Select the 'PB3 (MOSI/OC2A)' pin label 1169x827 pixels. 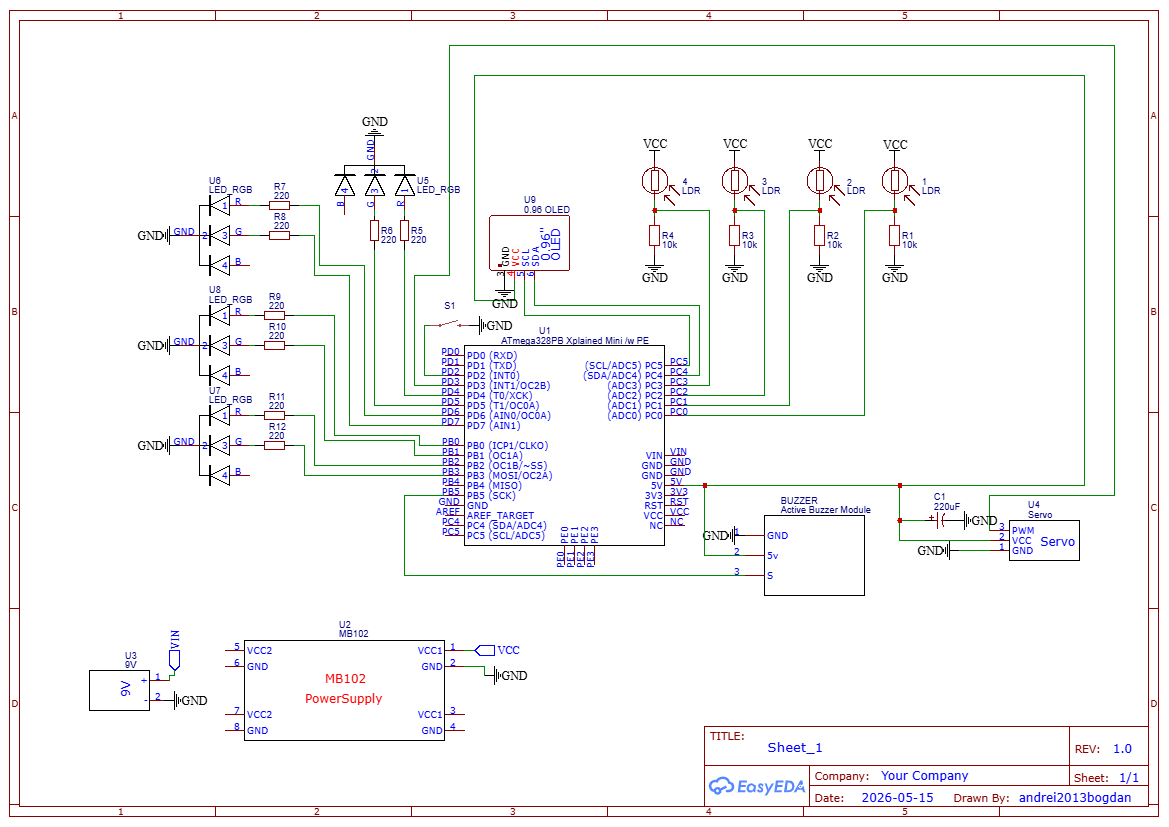[510, 475]
